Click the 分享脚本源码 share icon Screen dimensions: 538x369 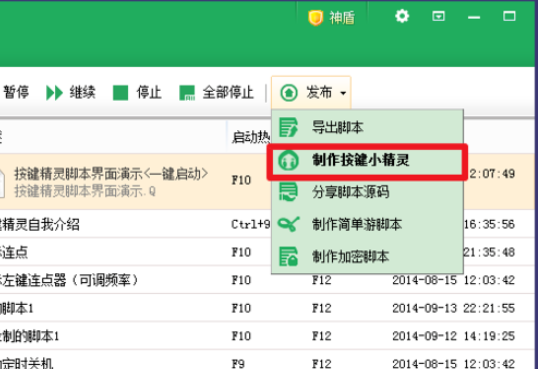288,192
